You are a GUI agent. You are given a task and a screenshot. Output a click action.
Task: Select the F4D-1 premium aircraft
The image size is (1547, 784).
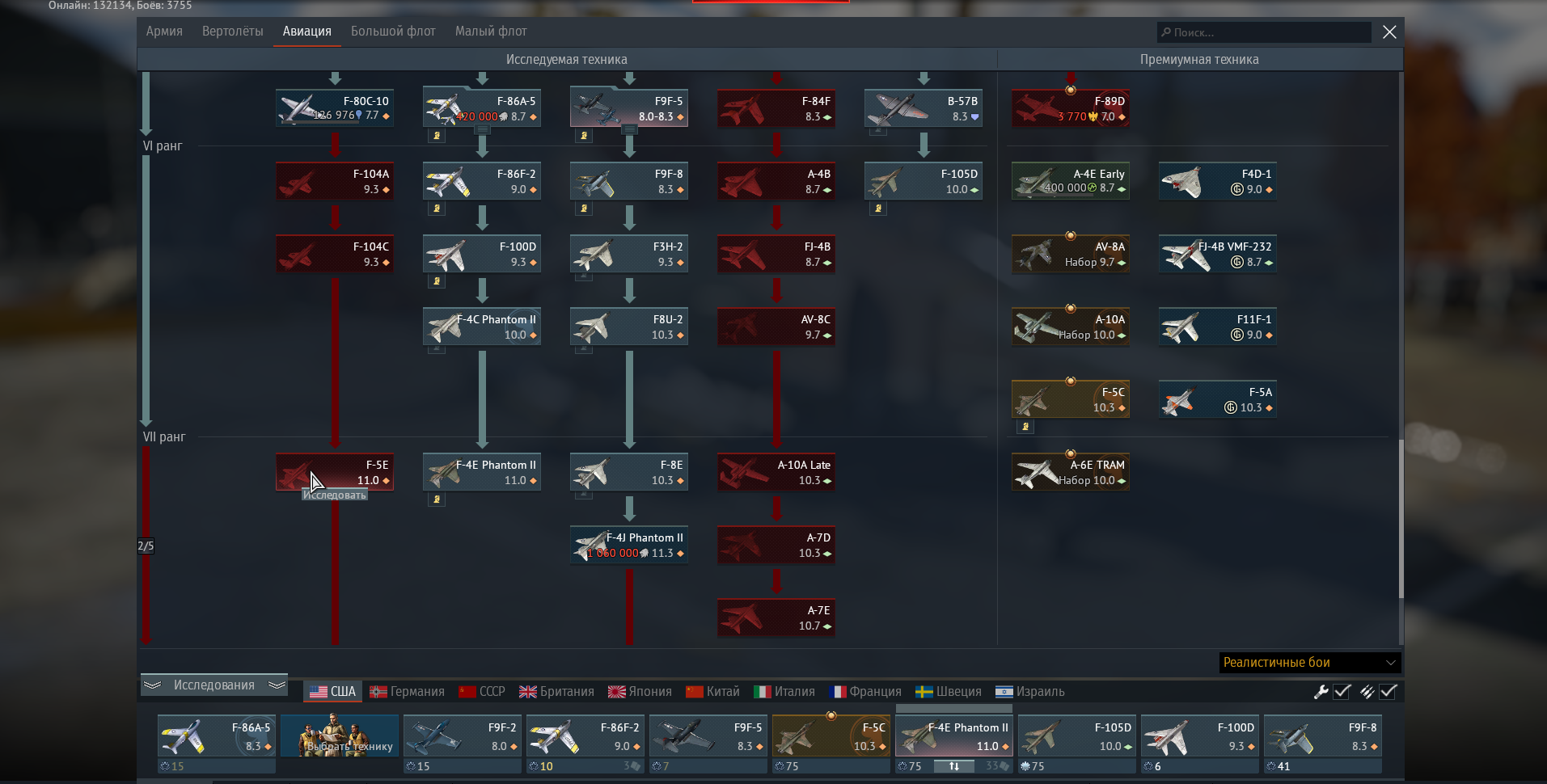tap(1218, 181)
